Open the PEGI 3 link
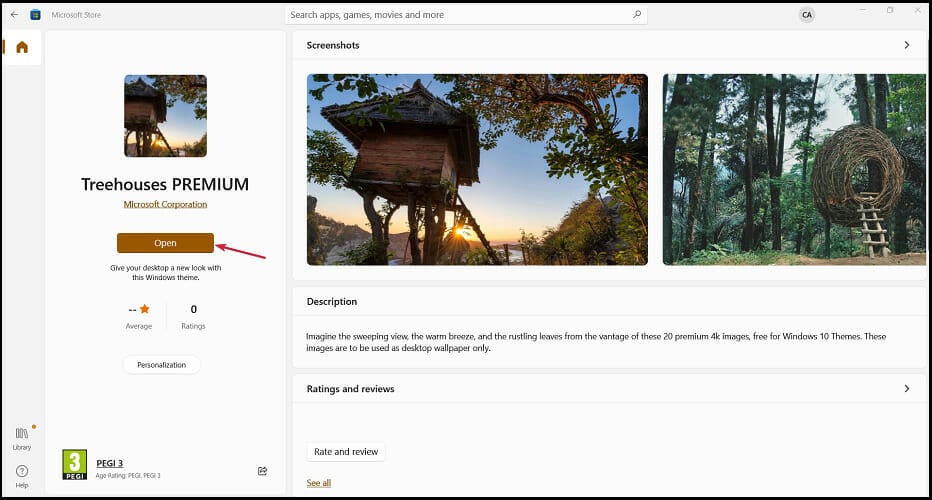The height and width of the screenshot is (500, 932). (x=109, y=463)
